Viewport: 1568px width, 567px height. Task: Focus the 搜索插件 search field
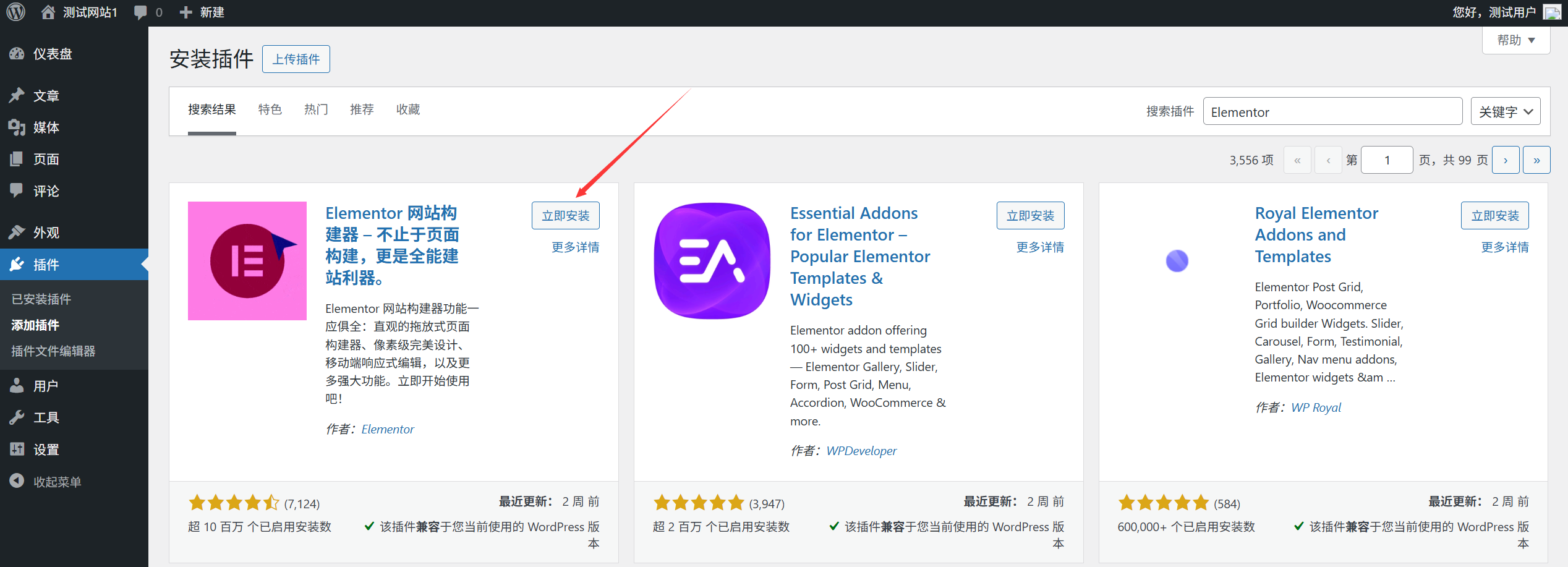coord(1332,111)
